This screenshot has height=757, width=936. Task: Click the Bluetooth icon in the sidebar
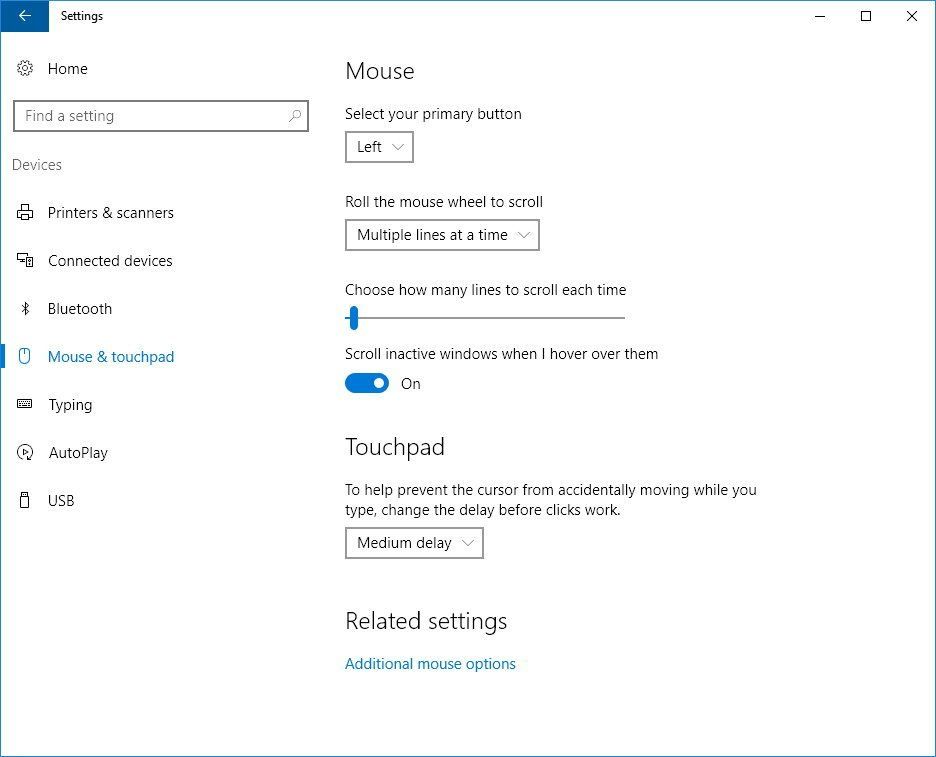point(24,308)
